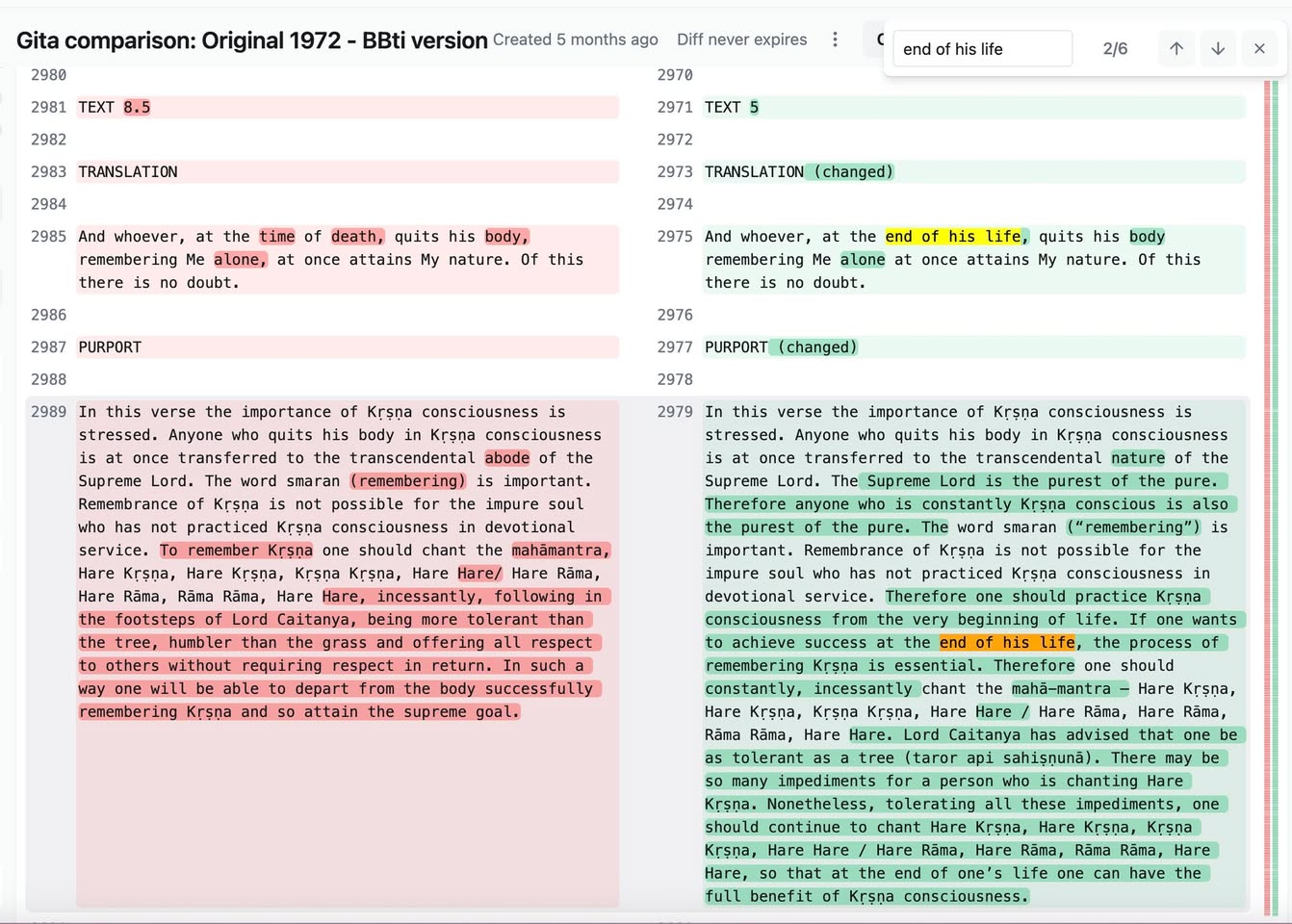Image resolution: width=1292 pixels, height=924 pixels.
Task: Jump to next search match arrow
Action: pyautogui.click(x=1218, y=48)
